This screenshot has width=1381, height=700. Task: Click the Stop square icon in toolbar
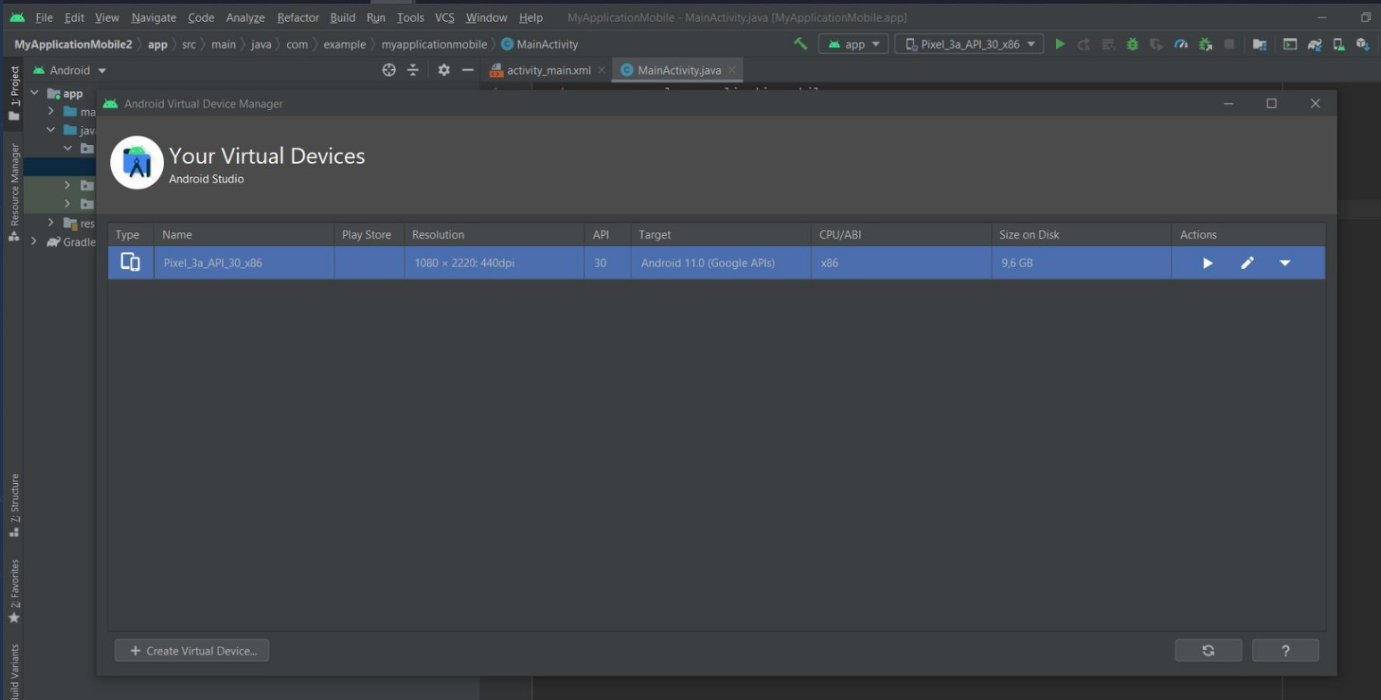1229,44
